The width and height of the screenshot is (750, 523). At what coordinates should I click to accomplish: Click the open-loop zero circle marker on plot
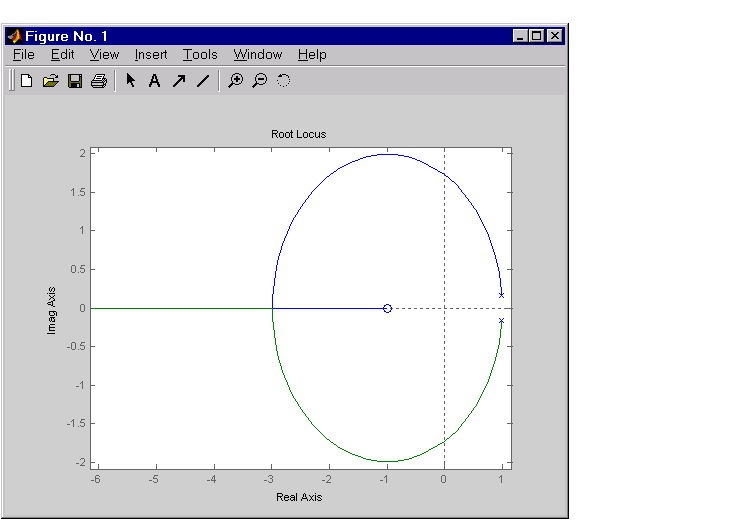[387, 308]
